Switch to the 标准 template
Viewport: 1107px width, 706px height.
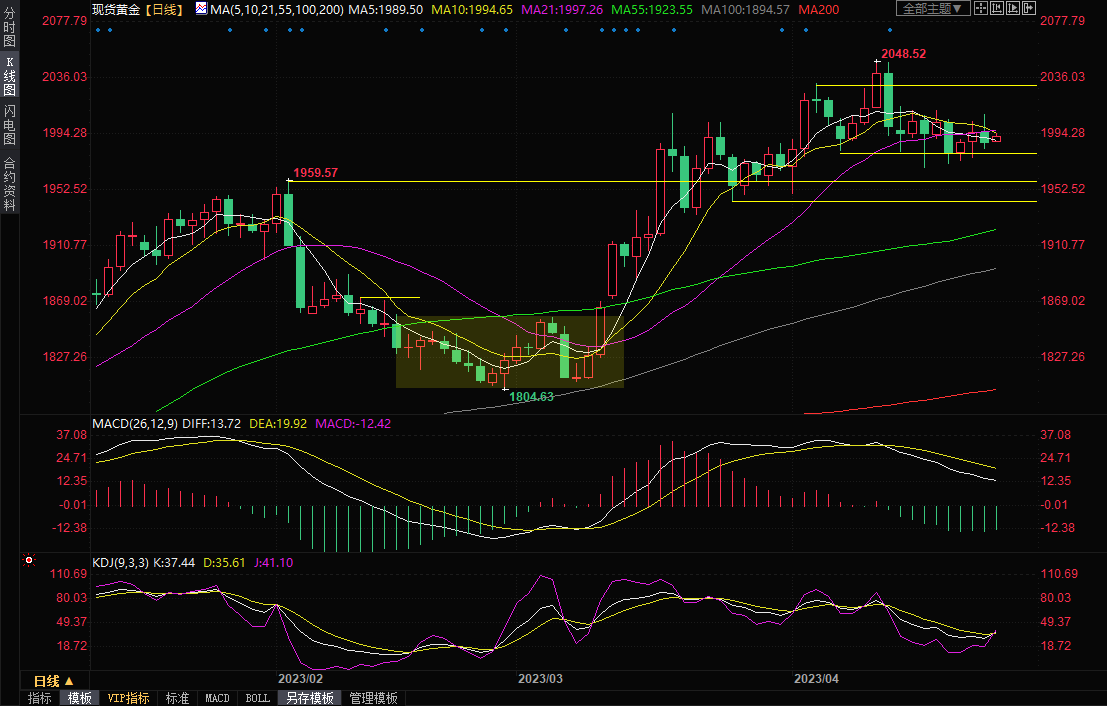tap(177, 698)
